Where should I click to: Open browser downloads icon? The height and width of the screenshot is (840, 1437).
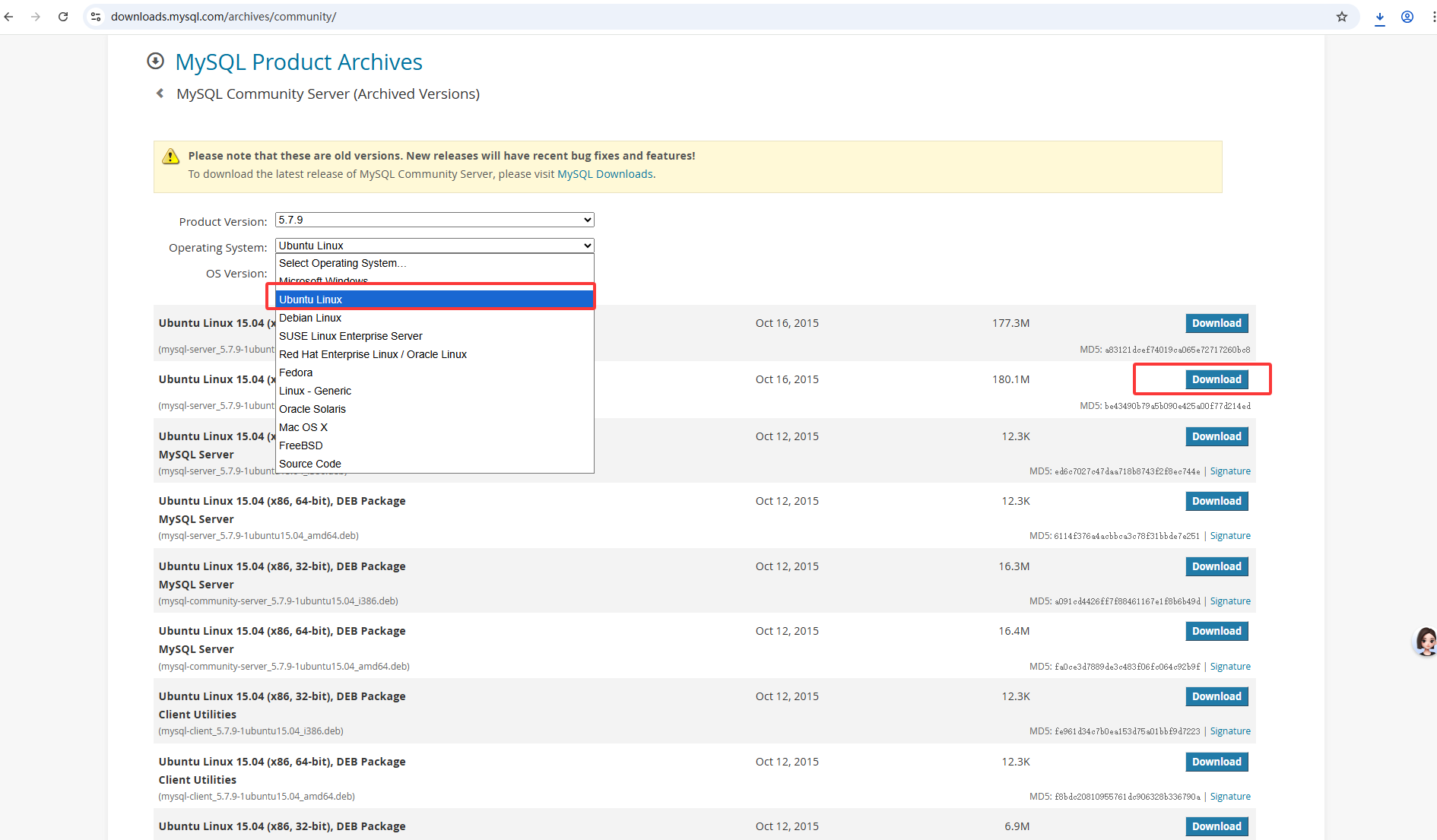(1379, 17)
